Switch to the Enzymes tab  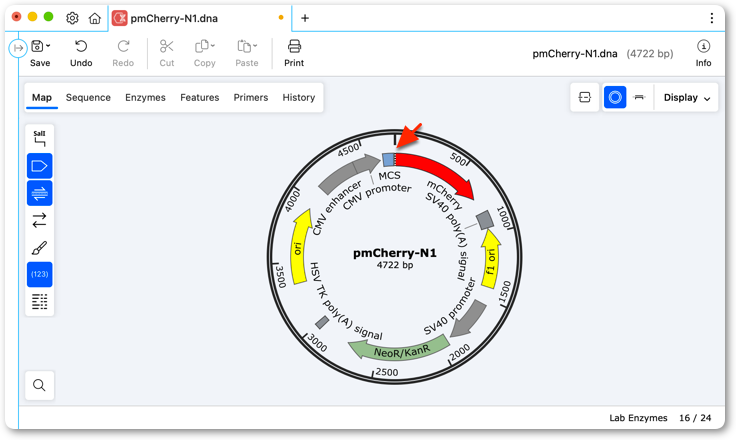tap(145, 98)
